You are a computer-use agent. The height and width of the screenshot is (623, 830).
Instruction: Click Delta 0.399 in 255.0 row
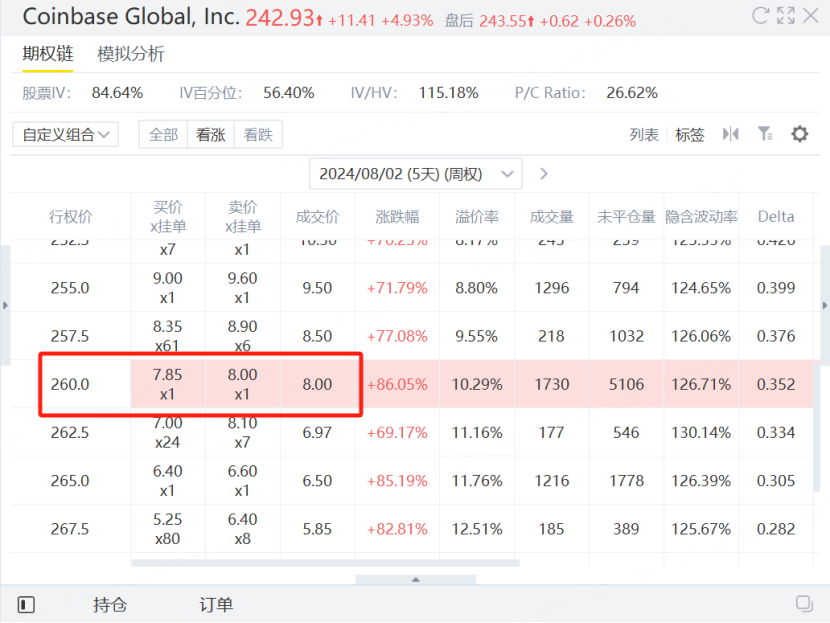(776, 288)
